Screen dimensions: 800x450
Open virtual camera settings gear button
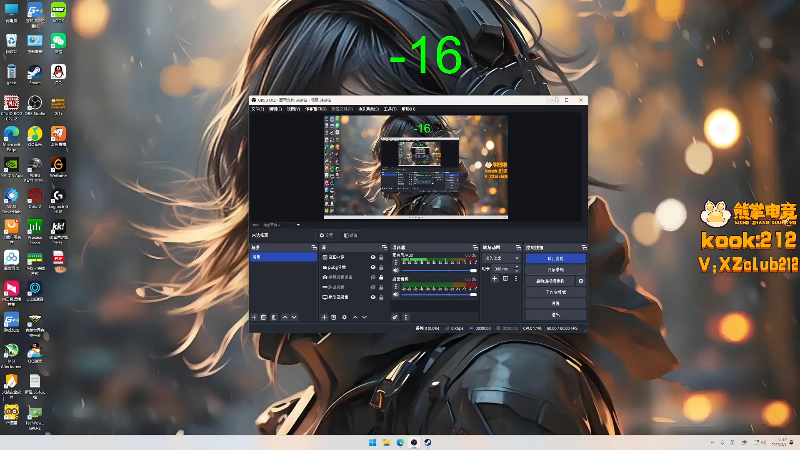581,281
